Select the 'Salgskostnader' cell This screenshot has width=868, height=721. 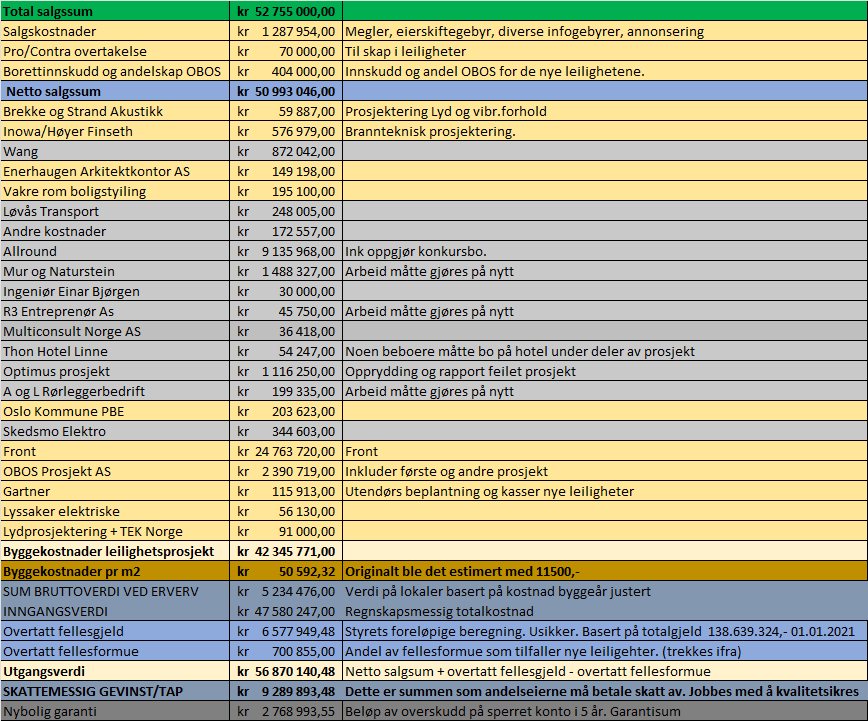(115, 31)
